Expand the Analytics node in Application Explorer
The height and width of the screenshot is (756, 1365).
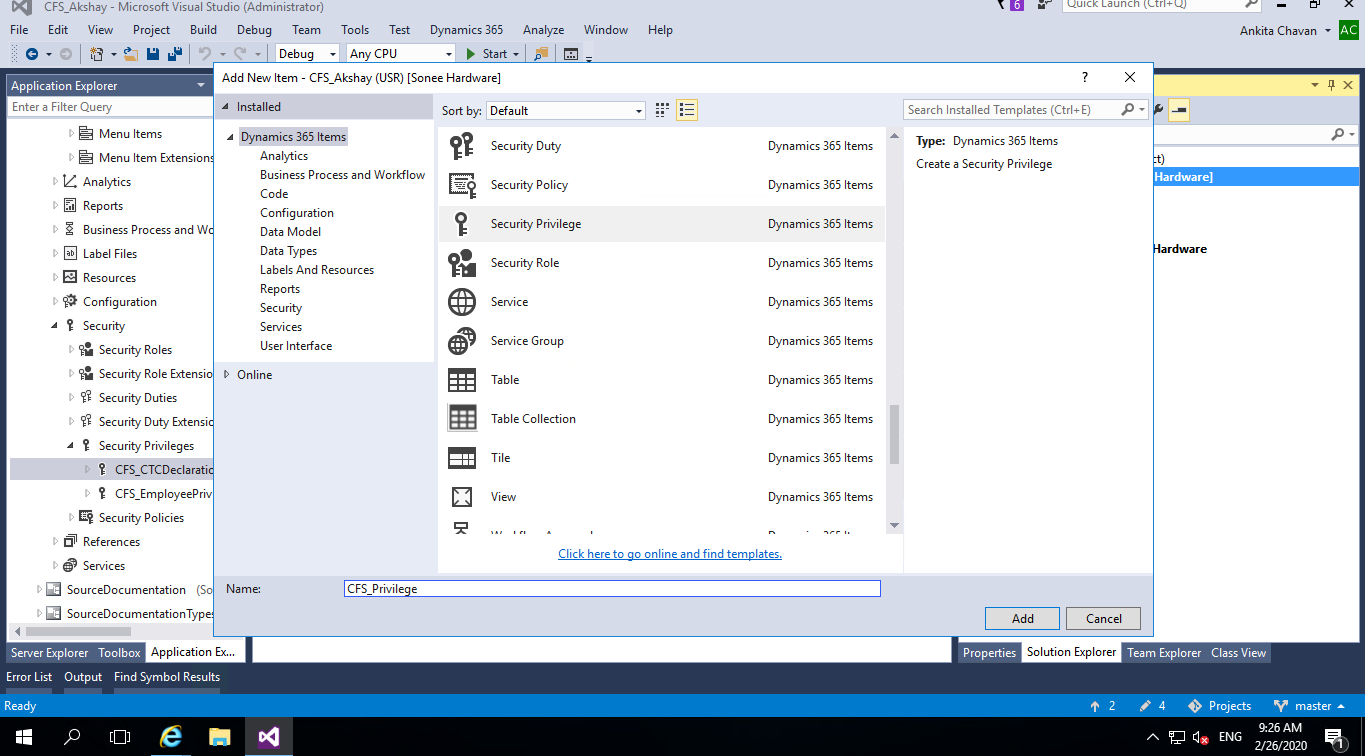[56, 182]
